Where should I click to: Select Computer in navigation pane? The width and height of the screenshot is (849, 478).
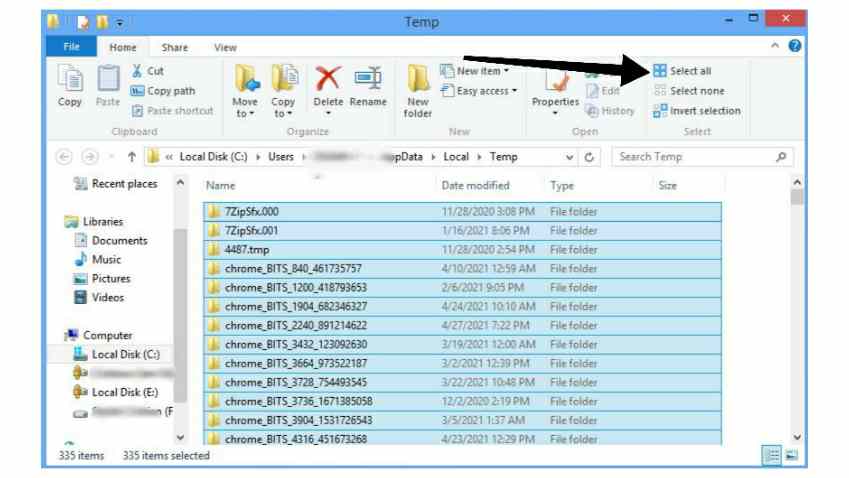pos(98,336)
